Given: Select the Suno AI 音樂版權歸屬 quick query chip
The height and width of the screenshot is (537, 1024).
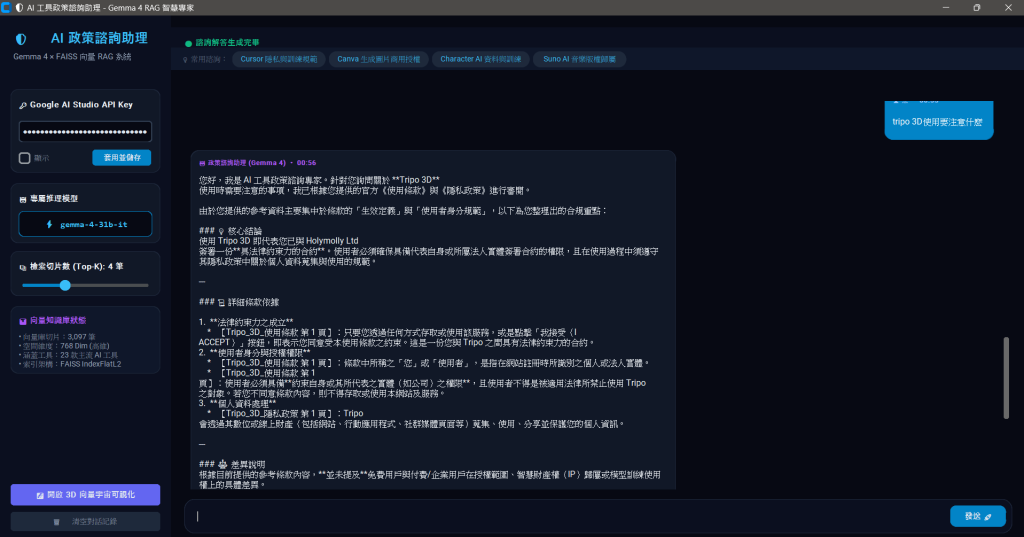Looking at the screenshot, I should pos(579,59).
